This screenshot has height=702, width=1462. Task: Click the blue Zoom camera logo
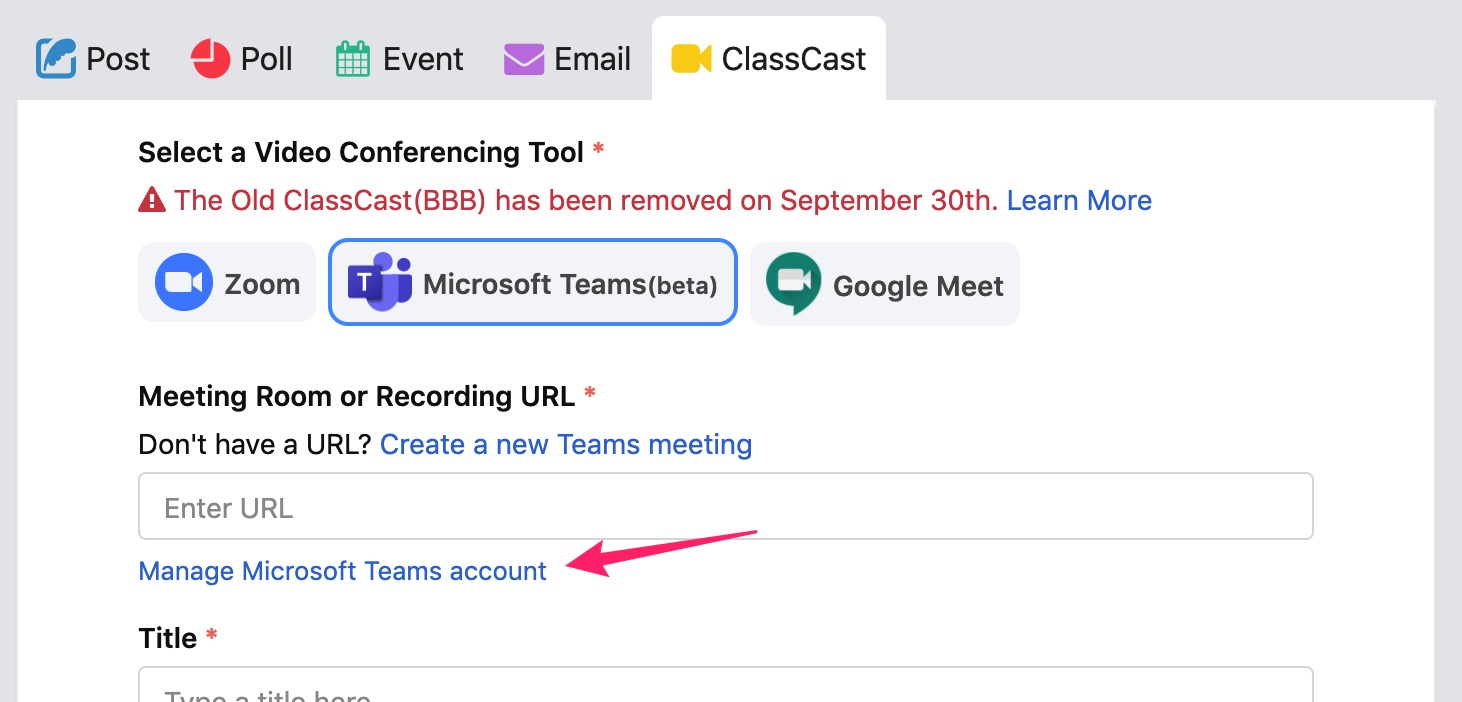click(x=184, y=283)
